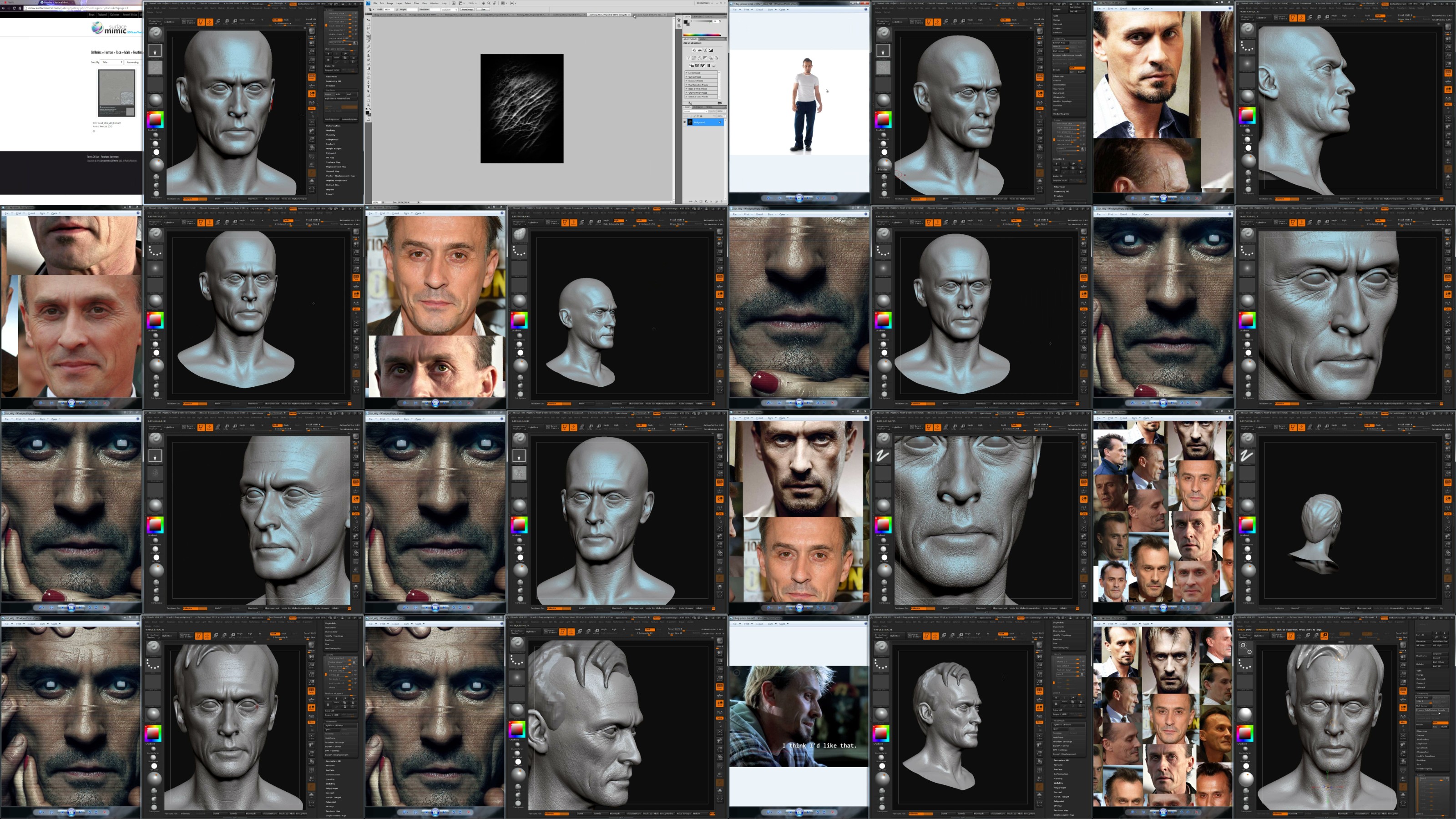Open the pixels/inch resolution units dropdown
1456x819 pixels.
(x=450, y=10)
